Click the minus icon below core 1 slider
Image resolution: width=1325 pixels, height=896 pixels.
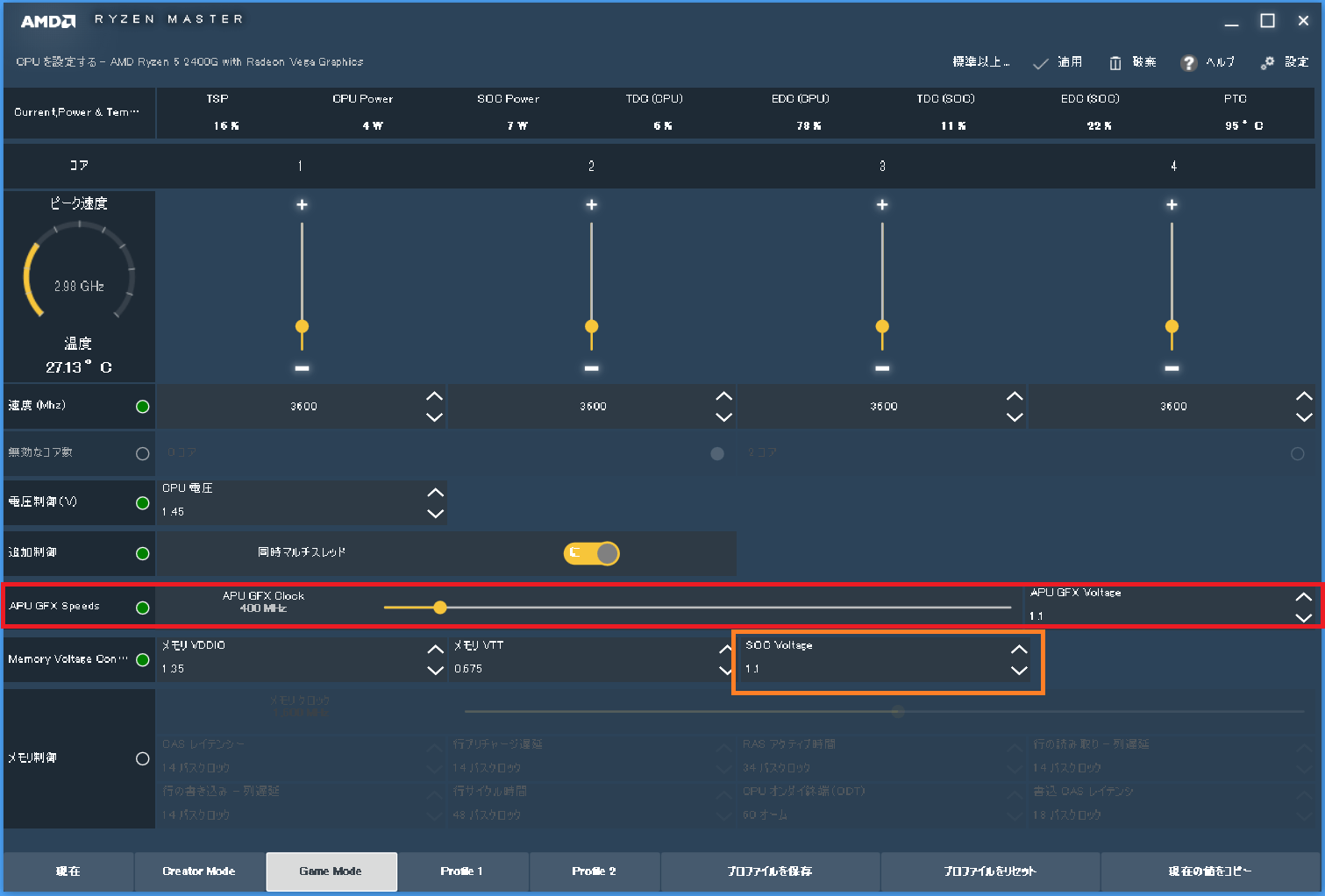[x=302, y=368]
